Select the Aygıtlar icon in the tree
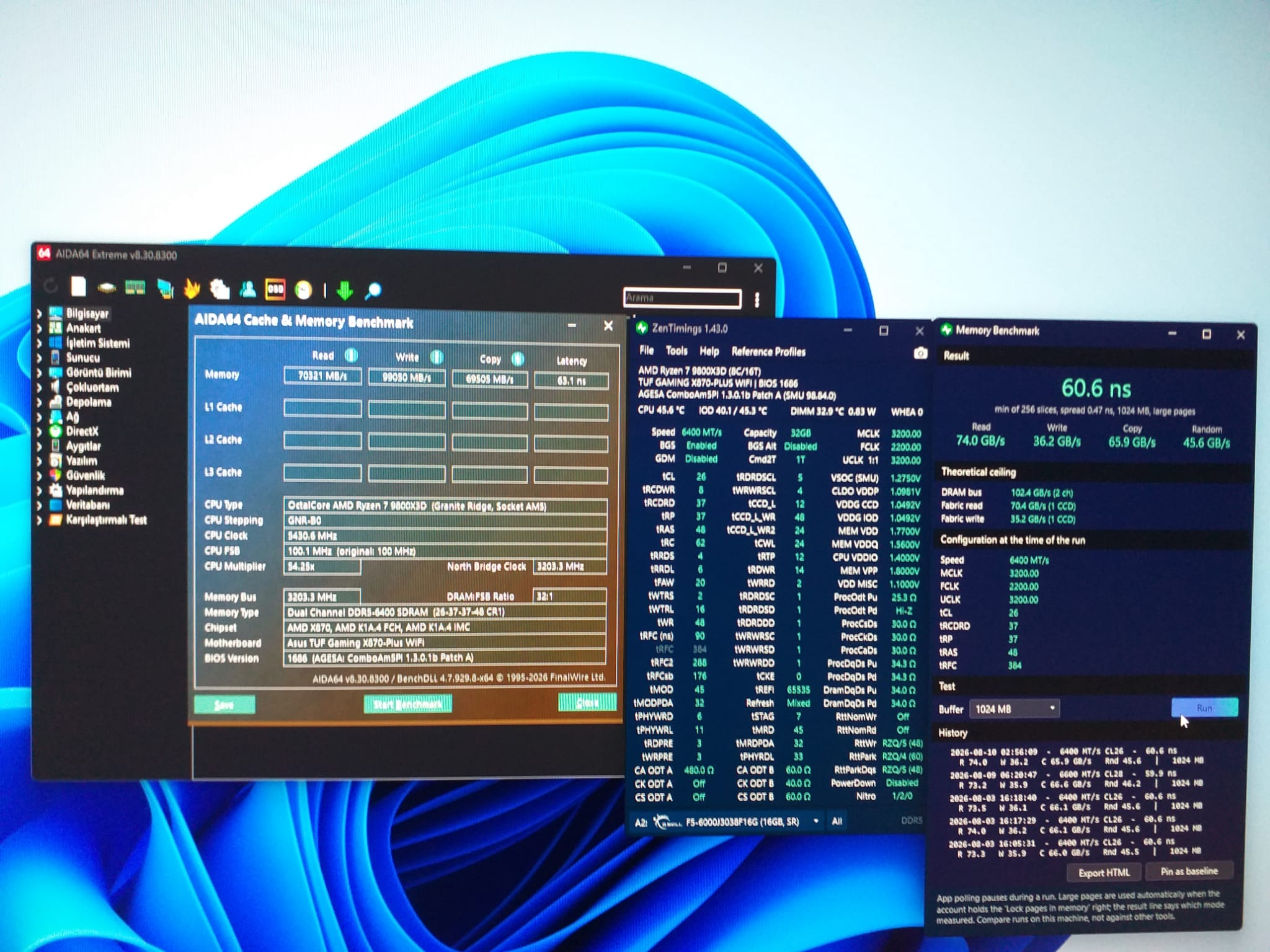 pos(56,446)
